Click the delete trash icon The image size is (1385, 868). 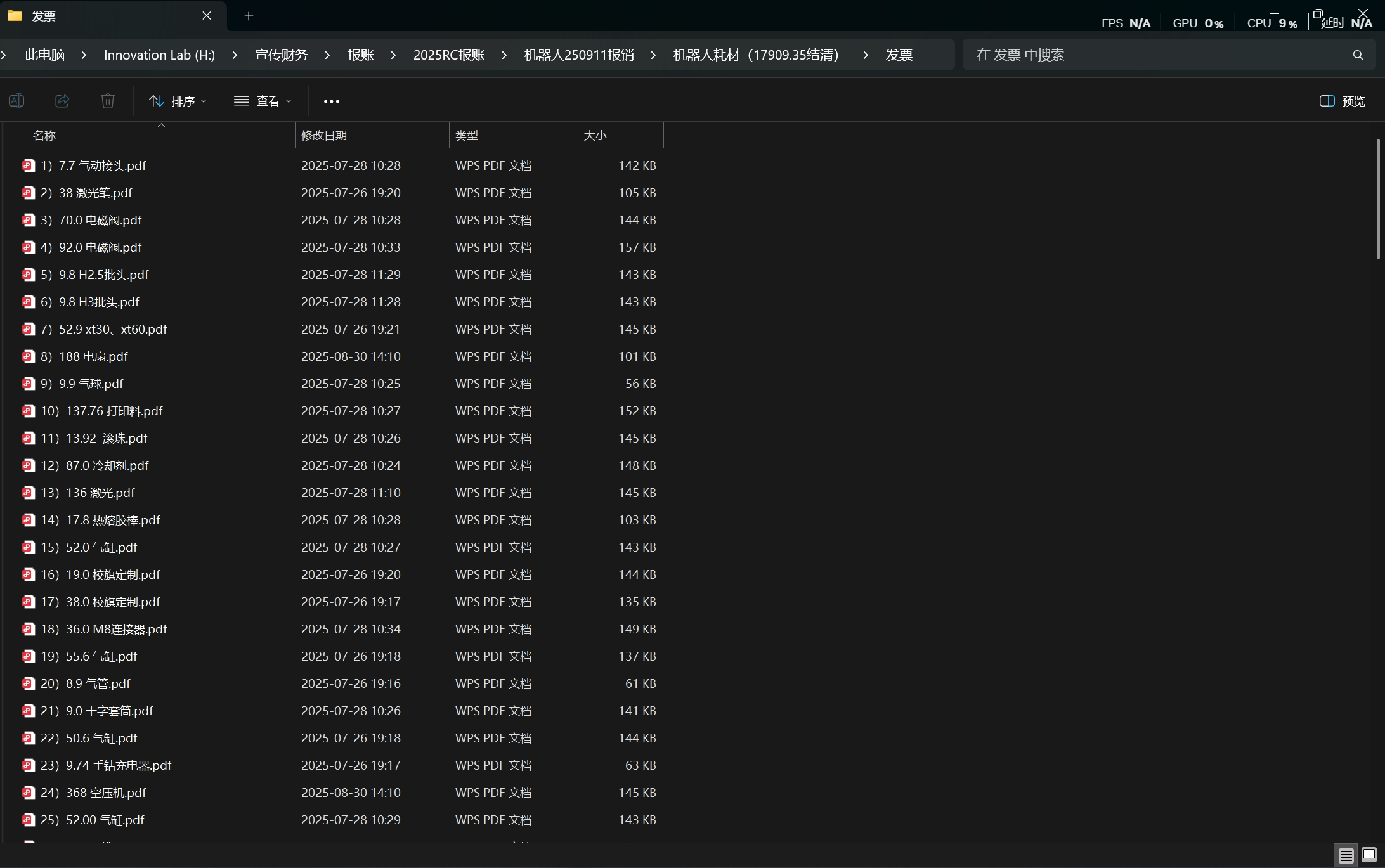click(108, 101)
